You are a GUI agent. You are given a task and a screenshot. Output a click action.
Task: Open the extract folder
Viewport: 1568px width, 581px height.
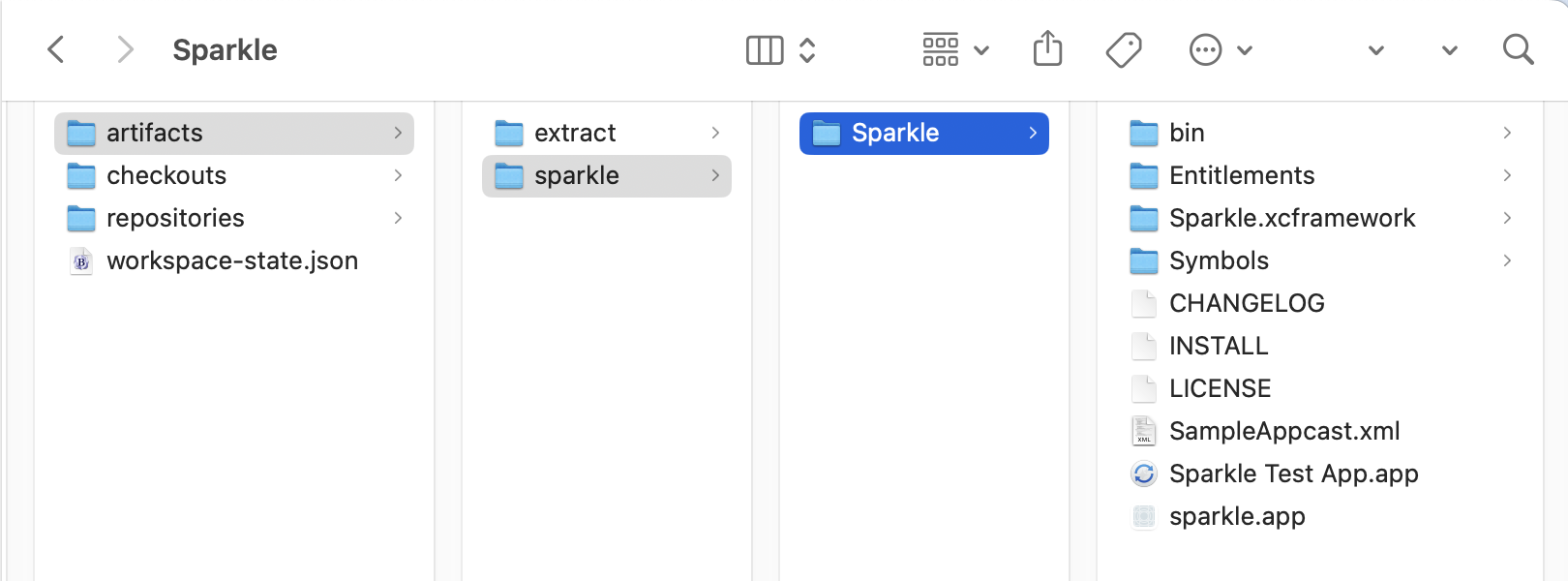(x=577, y=132)
